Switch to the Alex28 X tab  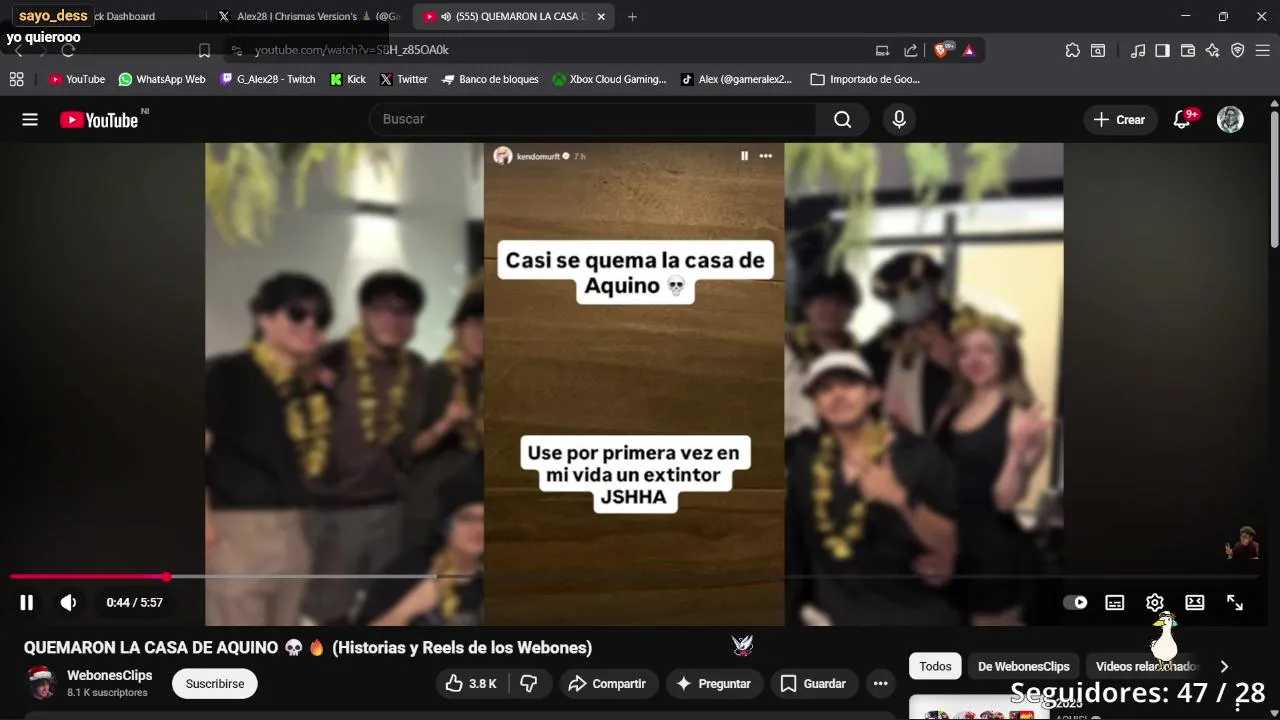pyautogui.click(x=308, y=16)
